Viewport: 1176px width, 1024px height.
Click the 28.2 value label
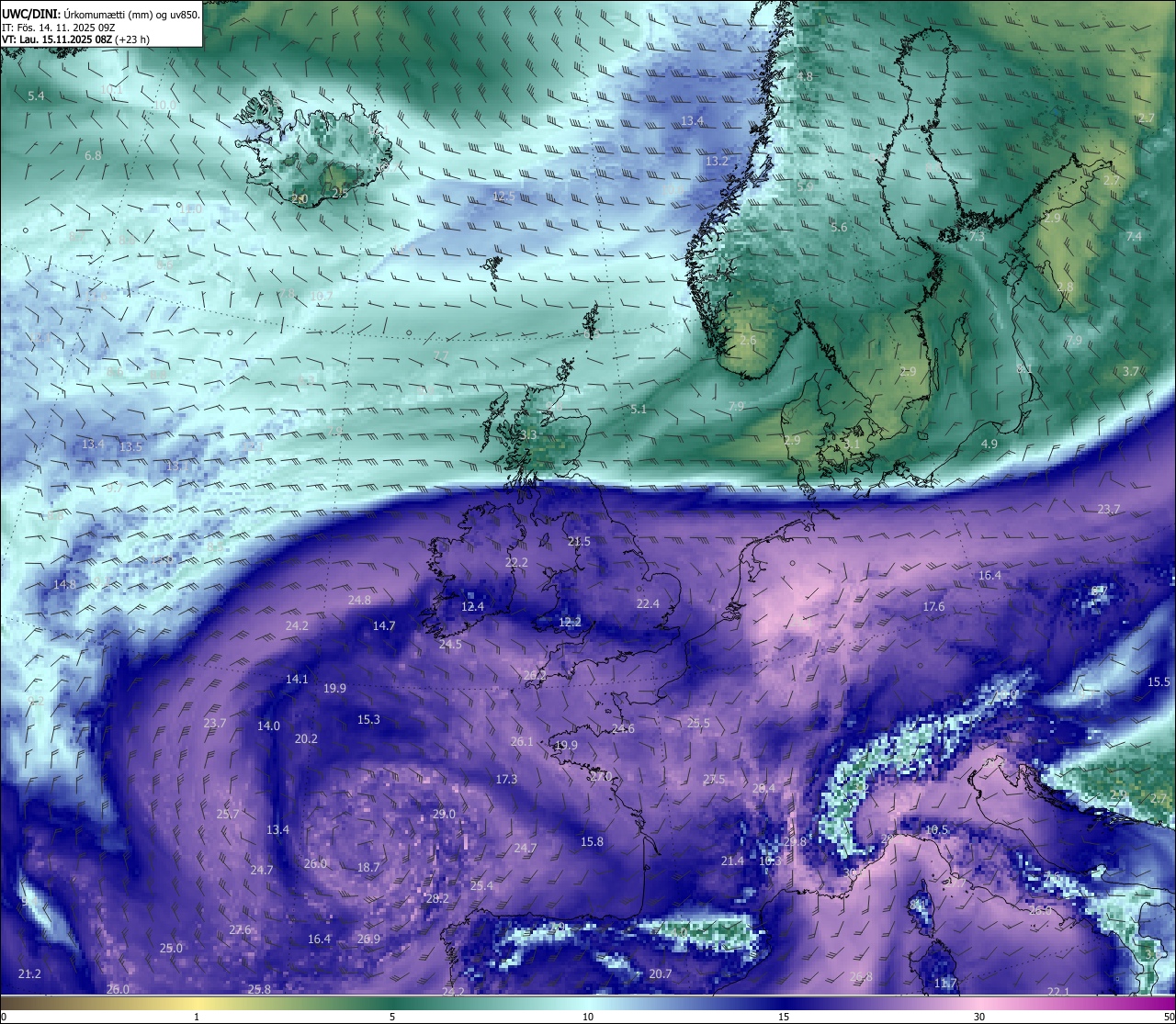437,899
